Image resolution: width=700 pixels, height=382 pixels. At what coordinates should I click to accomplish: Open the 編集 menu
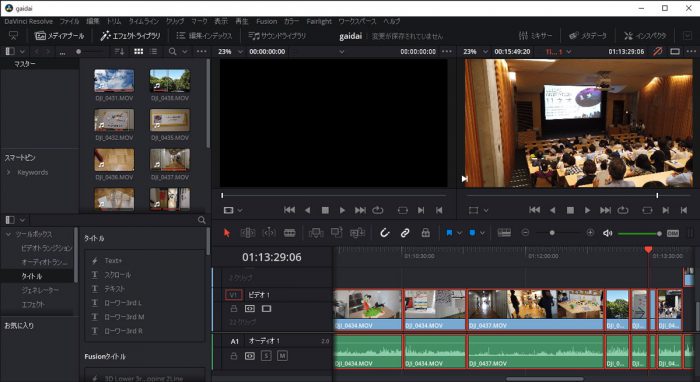(93, 21)
